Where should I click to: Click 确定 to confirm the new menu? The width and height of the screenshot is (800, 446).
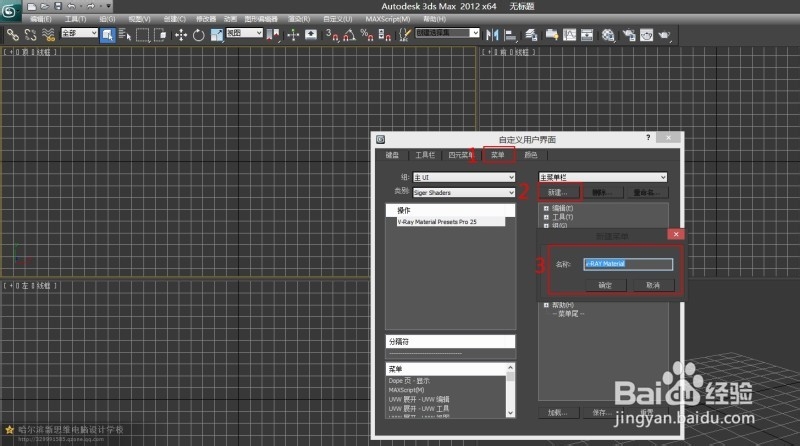(605, 285)
